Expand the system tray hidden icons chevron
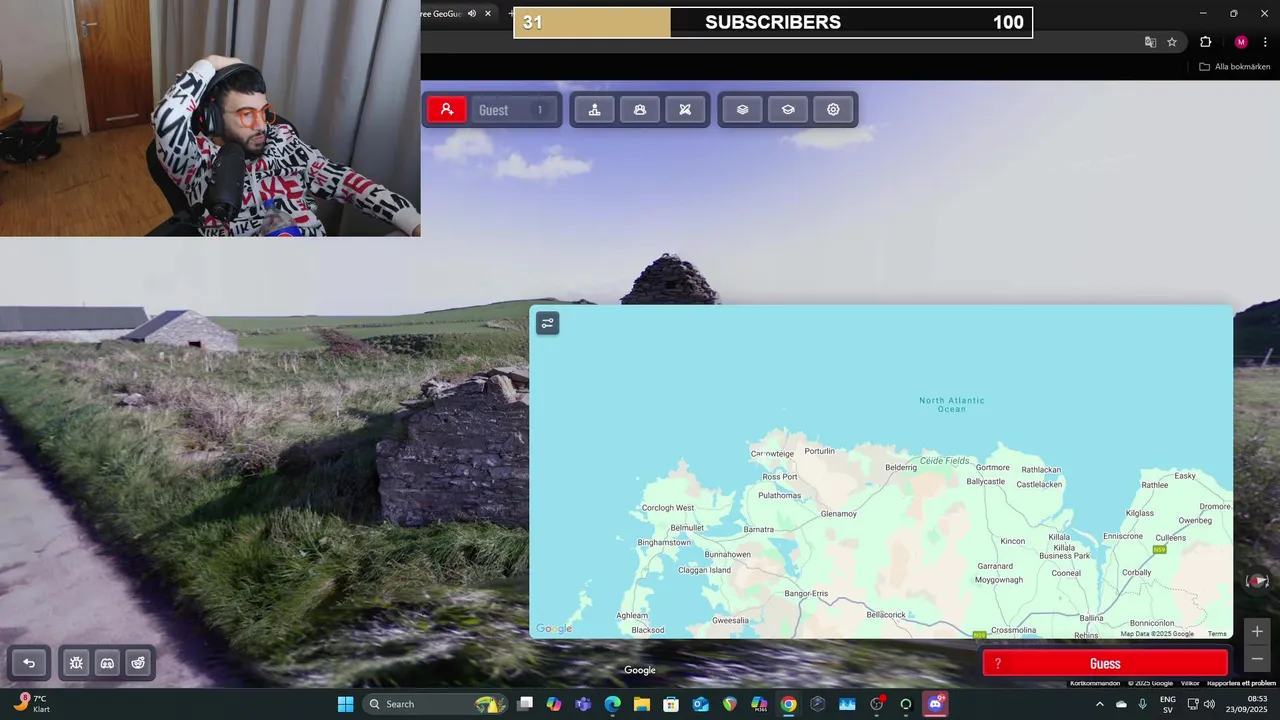Viewport: 1280px width, 720px height. (1099, 704)
